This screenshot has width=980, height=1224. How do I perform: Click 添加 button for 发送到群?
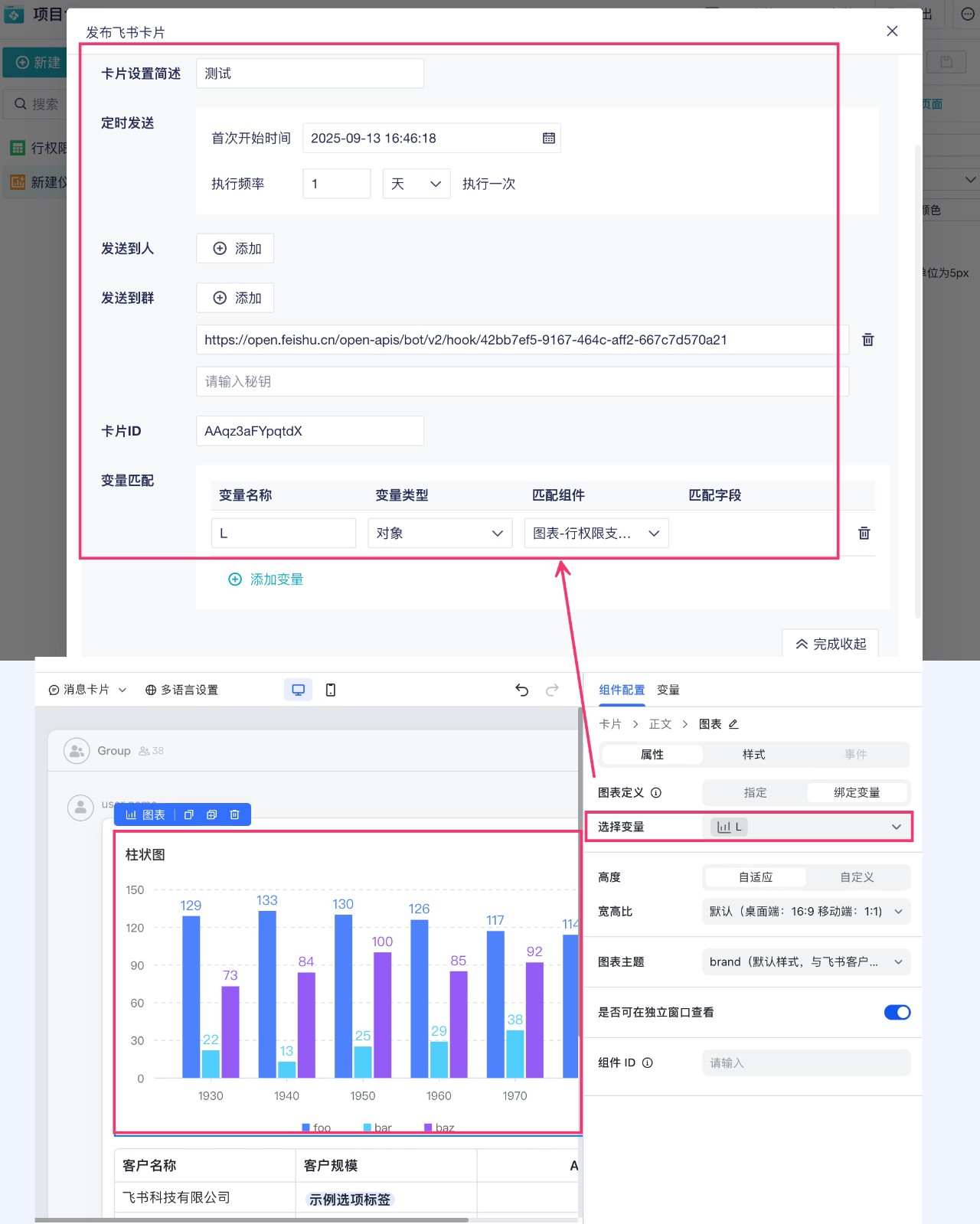point(235,298)
